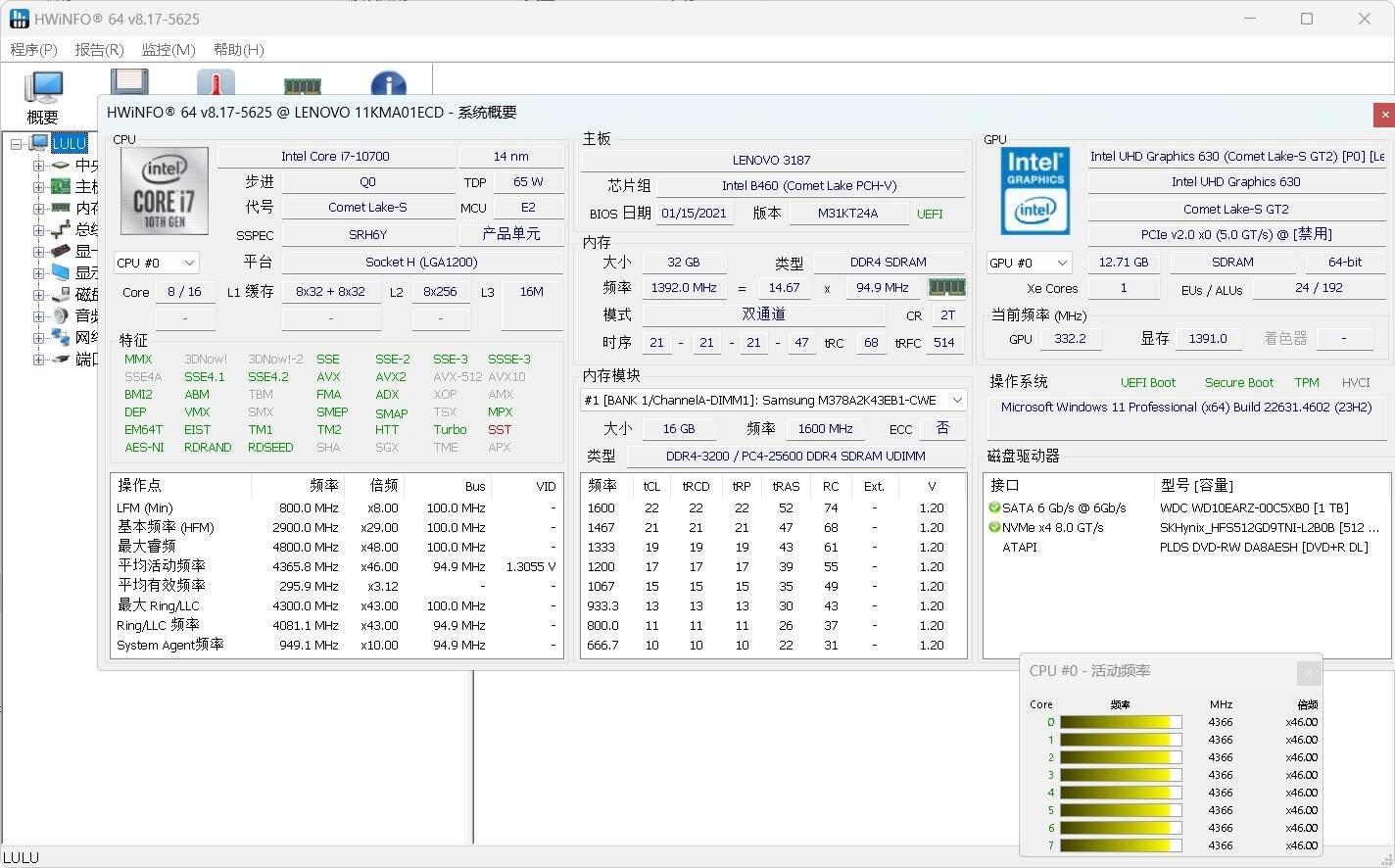Screen dimensions: 1395x868
Task: Close the 系统概要 window with red X
Action: [1384, 115]
